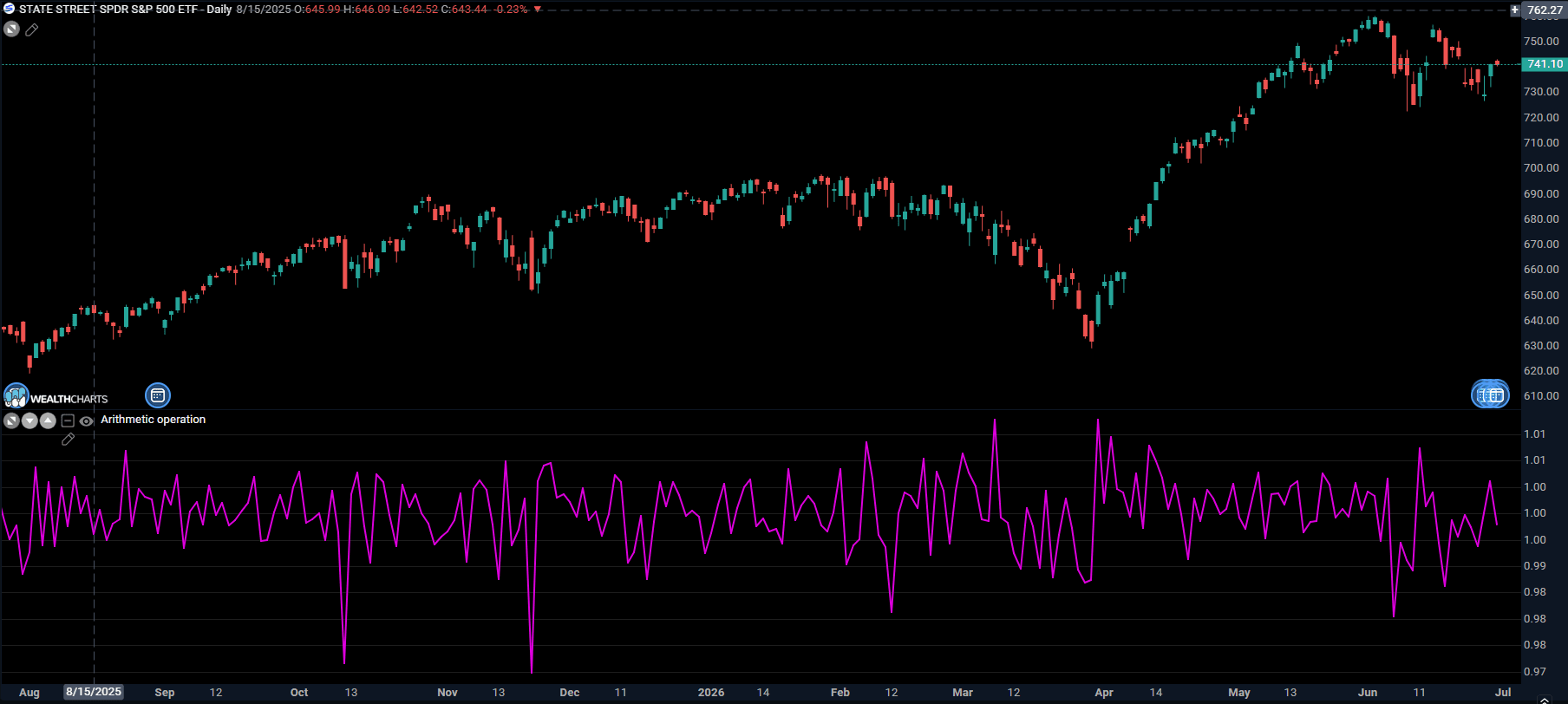Screen dimensions: 1568x704
Task: Move Arithmetic operation pane up
Action: (48, 420)
